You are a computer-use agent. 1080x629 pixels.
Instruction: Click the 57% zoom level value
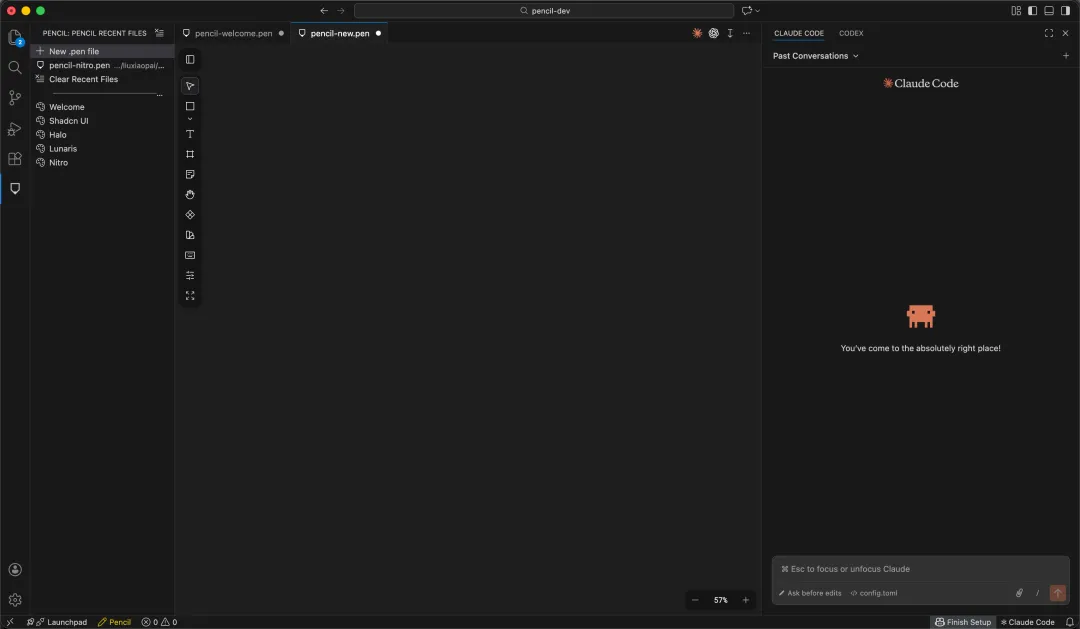pos(720,600)
